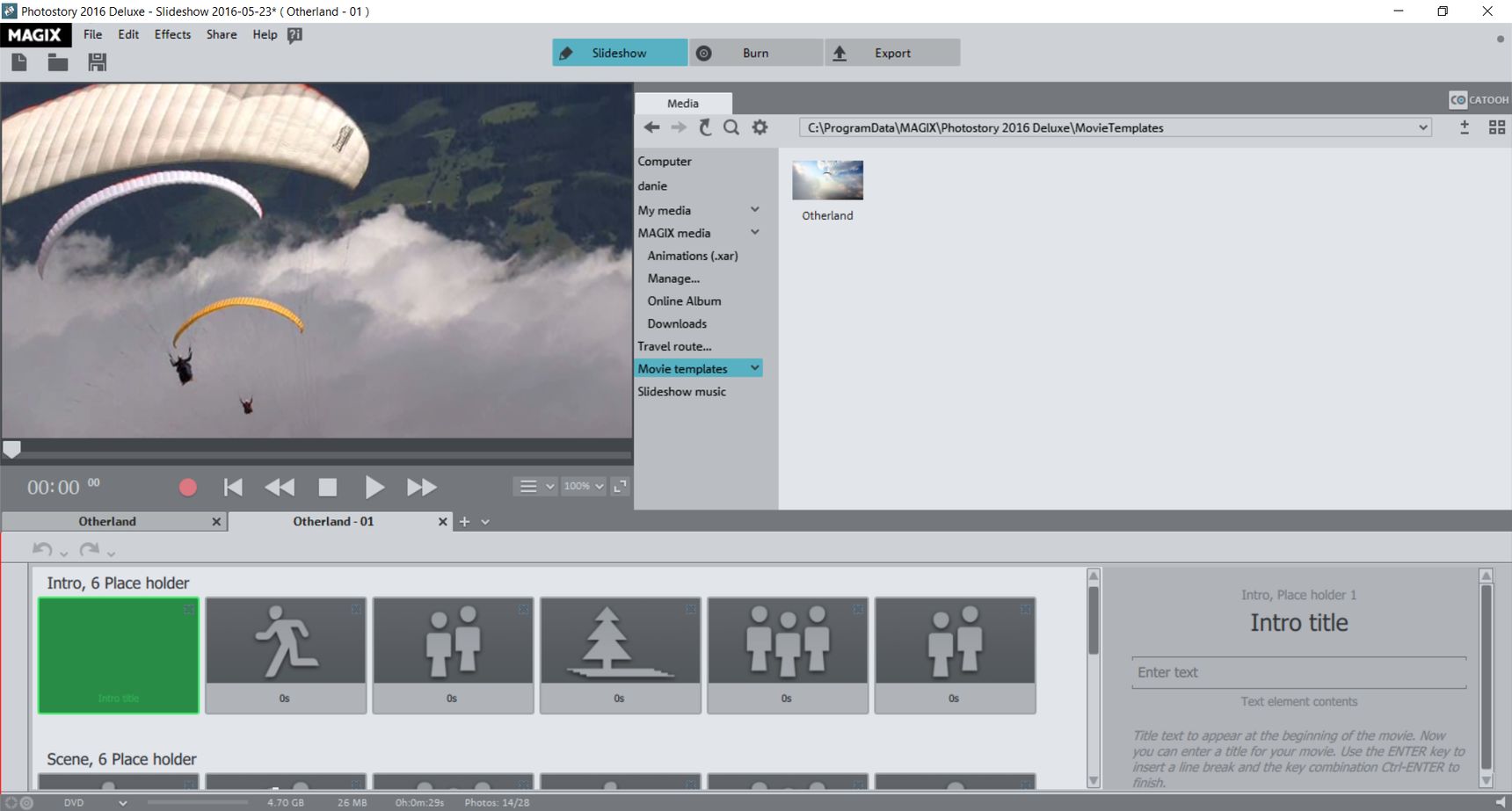Open the Effects menu
This screenshot has height=811, width=1512.
coord(172,35)
